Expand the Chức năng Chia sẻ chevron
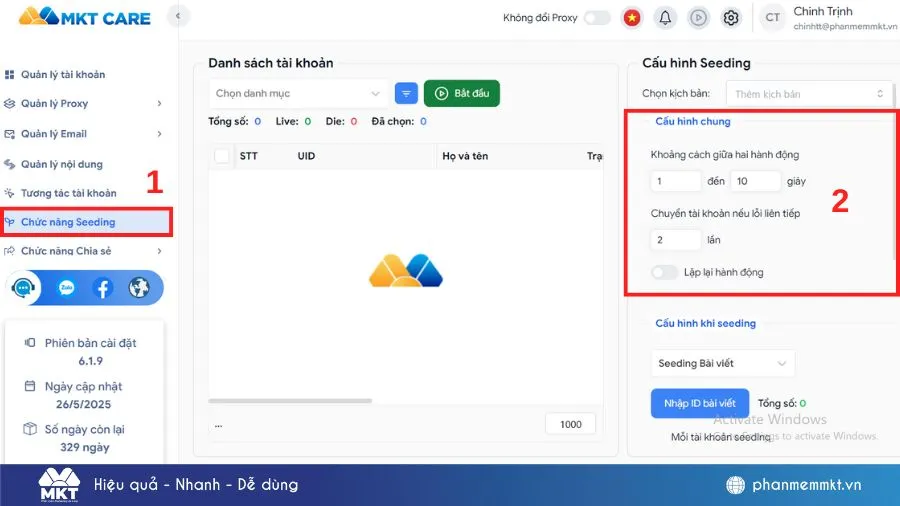900x506 pixels. 159,251
